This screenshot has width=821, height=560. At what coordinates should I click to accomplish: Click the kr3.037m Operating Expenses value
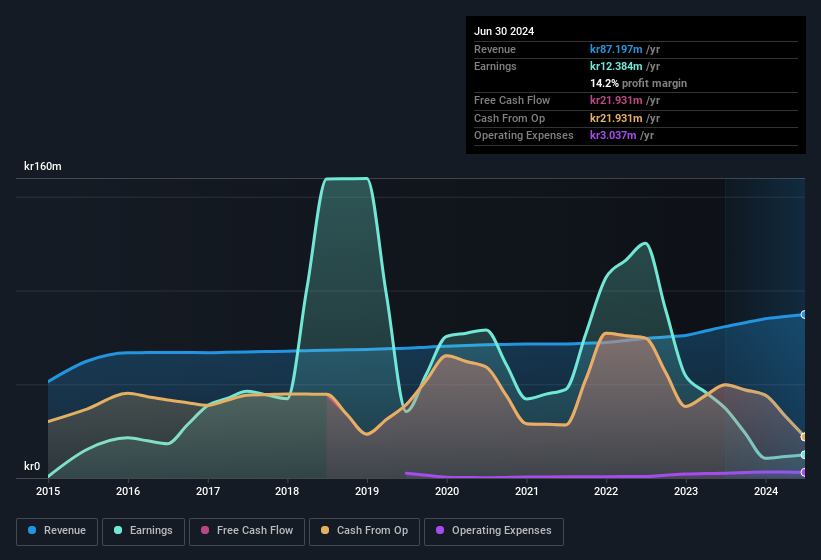[613, 135]
